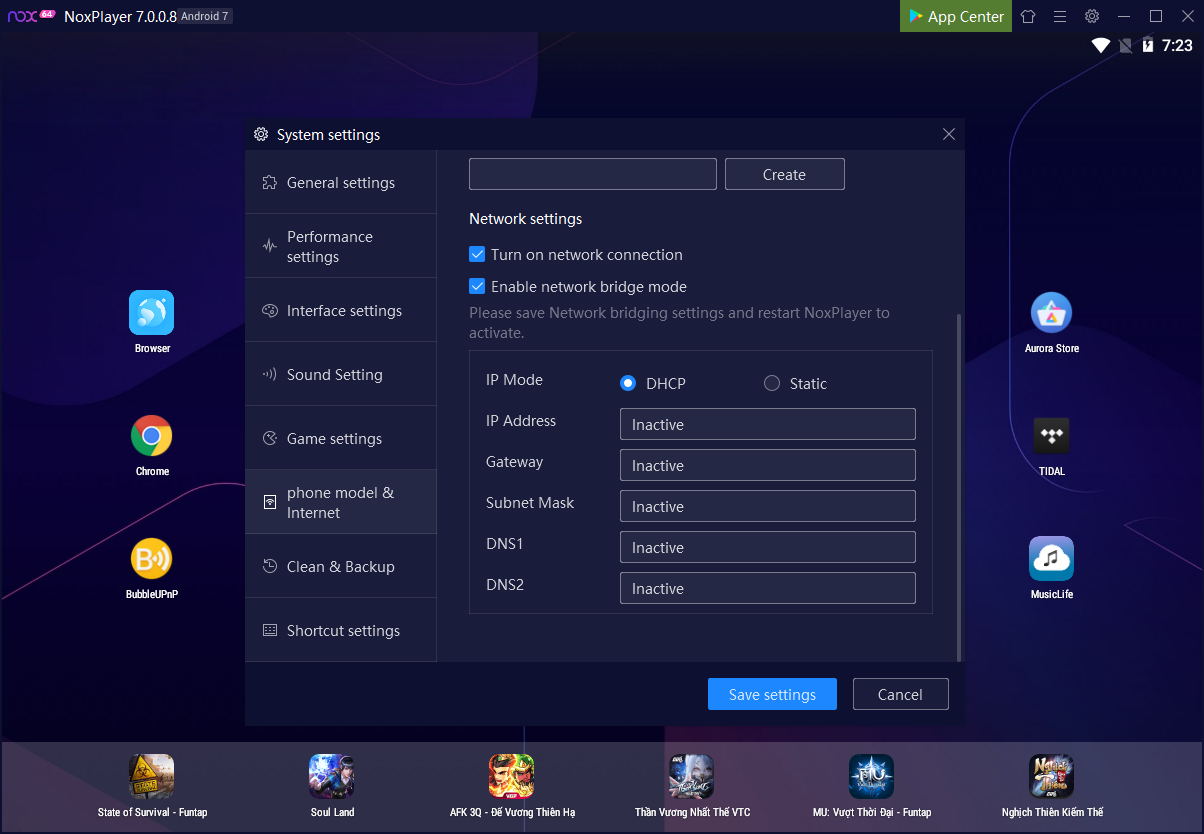Open Shortcut settings section
The height and width of the screenshot is (834, 1204).
pos(341,630)
